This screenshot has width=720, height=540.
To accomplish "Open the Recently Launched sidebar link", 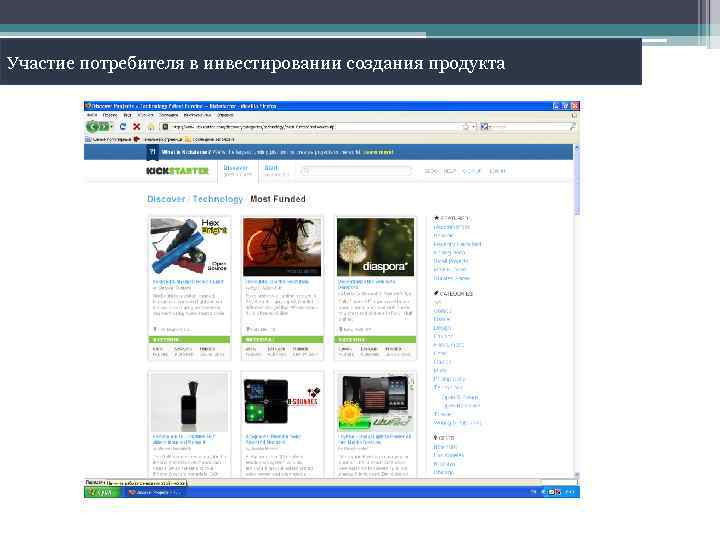I will pyautogui.click(x=457, y=244).
